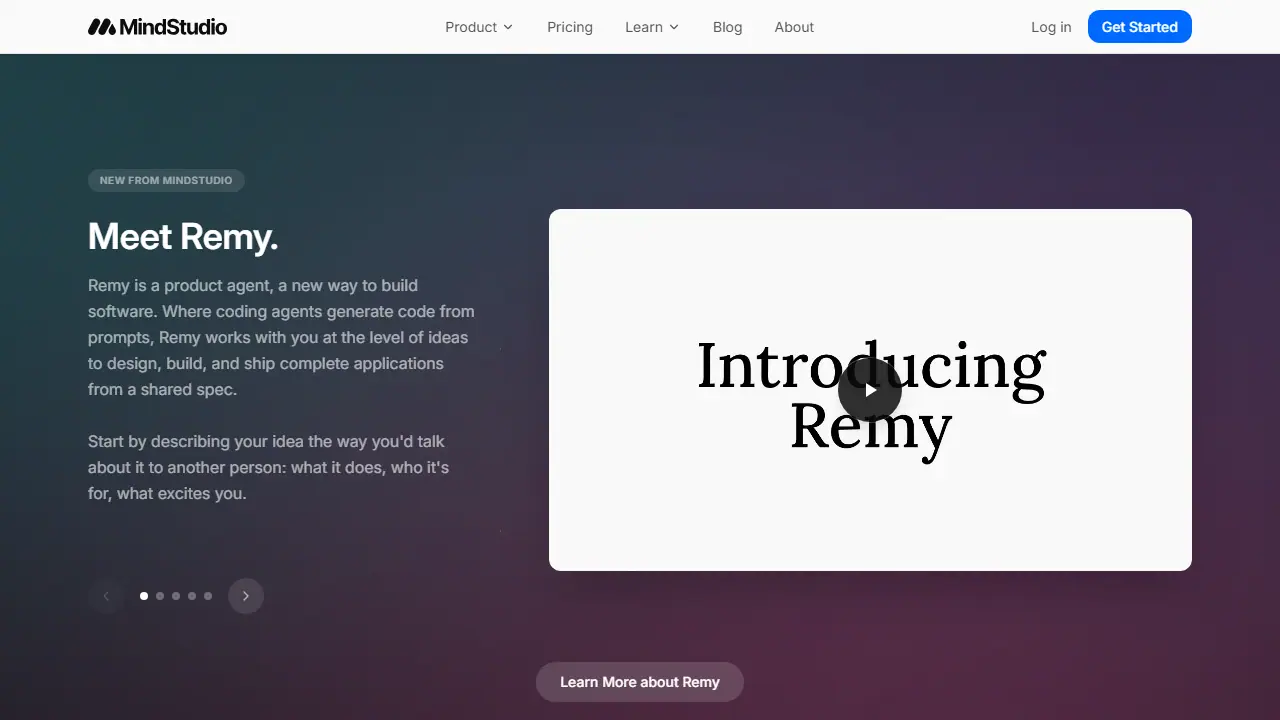Click the Meet Remy heading
This screenshot has height=720, width=1280.
[183, 237]
